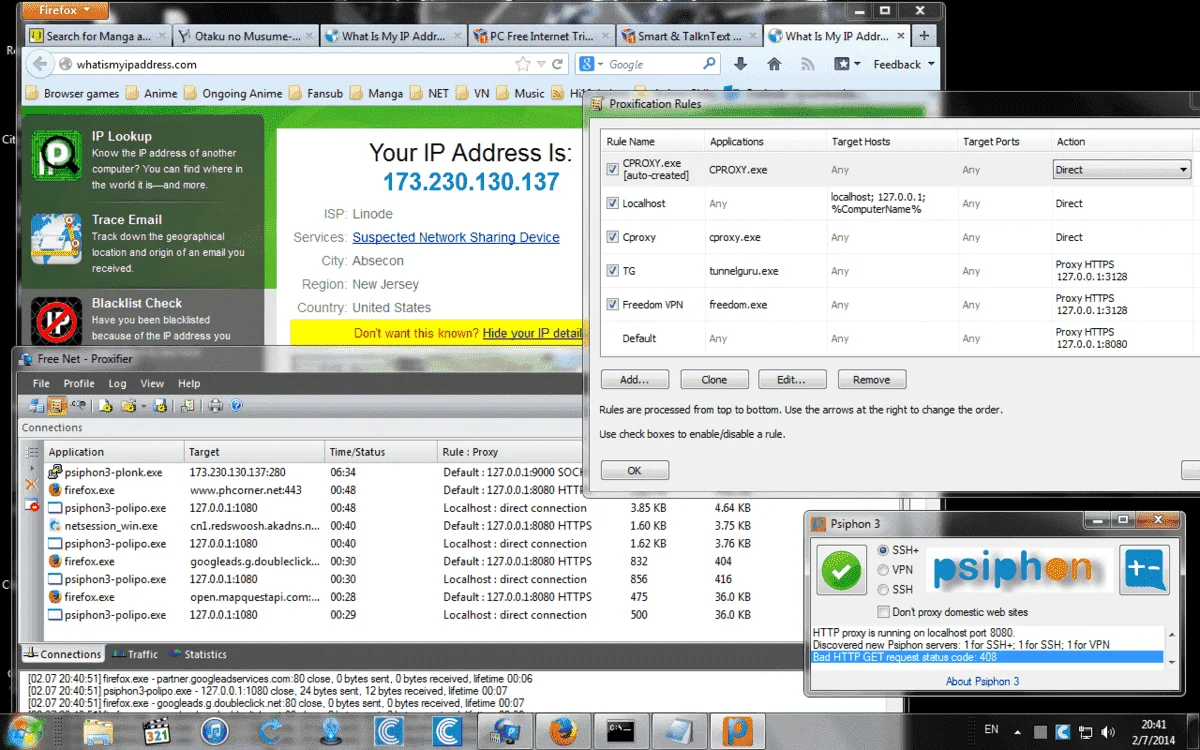Click the save profile icon in Proxifier's toolbar

(162, 406)
